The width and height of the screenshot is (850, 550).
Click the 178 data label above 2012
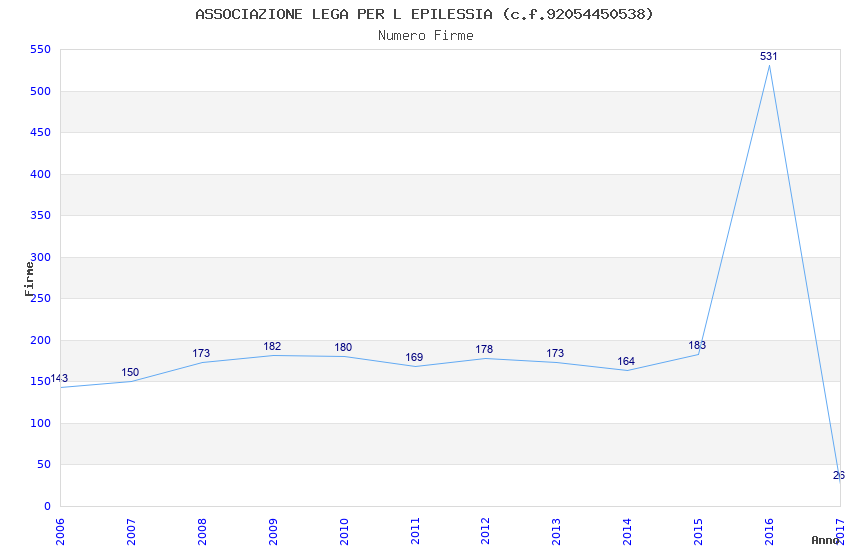484,350
